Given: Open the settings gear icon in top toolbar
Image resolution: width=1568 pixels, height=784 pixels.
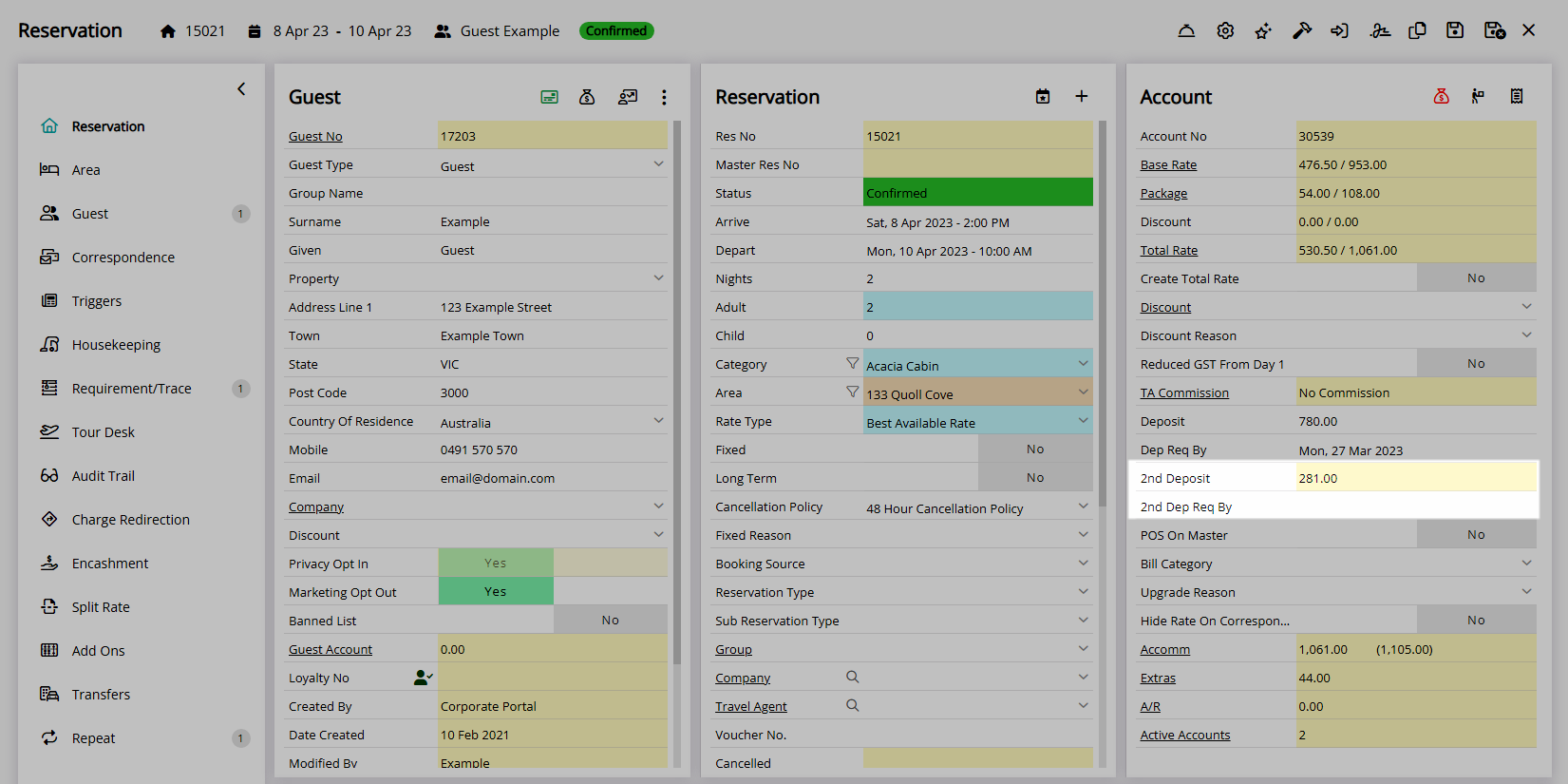Looking at the screenshot, I should 1225,30.
